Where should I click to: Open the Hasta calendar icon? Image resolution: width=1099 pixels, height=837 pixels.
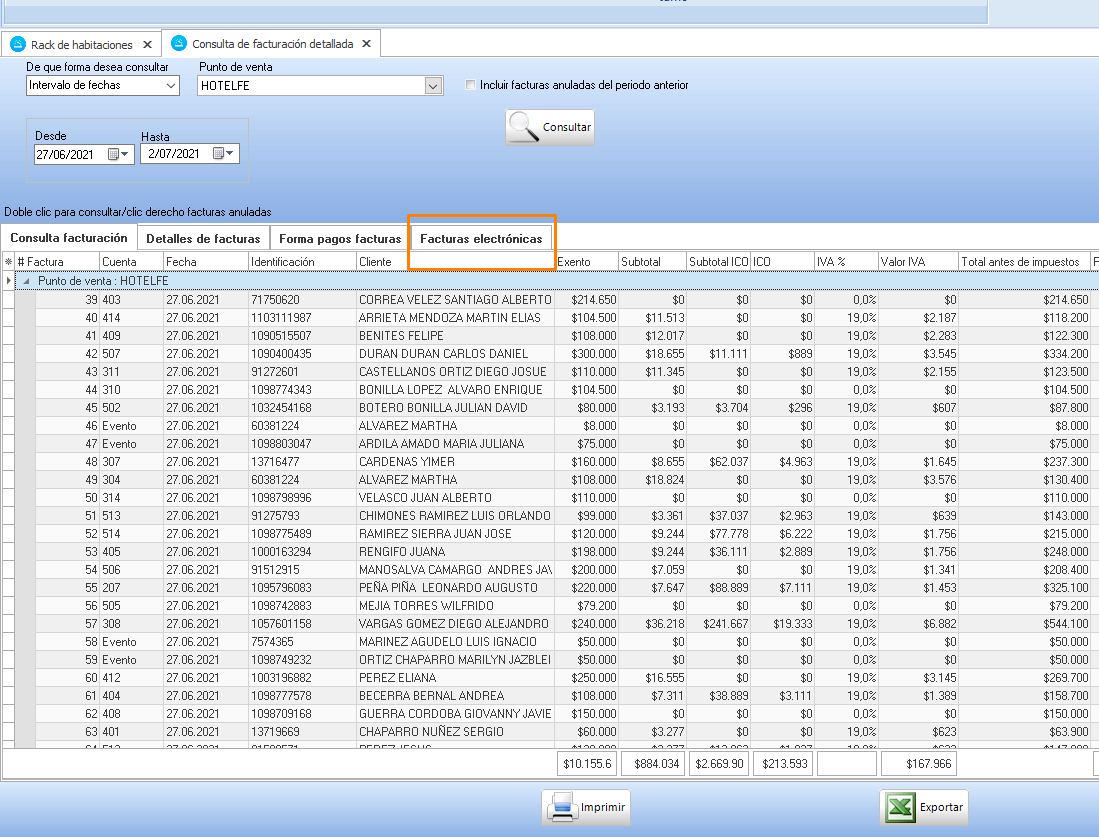click(x=219, y=154)
